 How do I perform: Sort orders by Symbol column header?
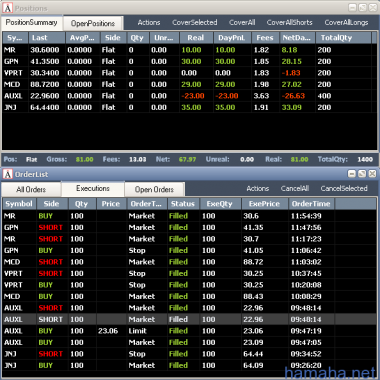click(x=19, y=204)
